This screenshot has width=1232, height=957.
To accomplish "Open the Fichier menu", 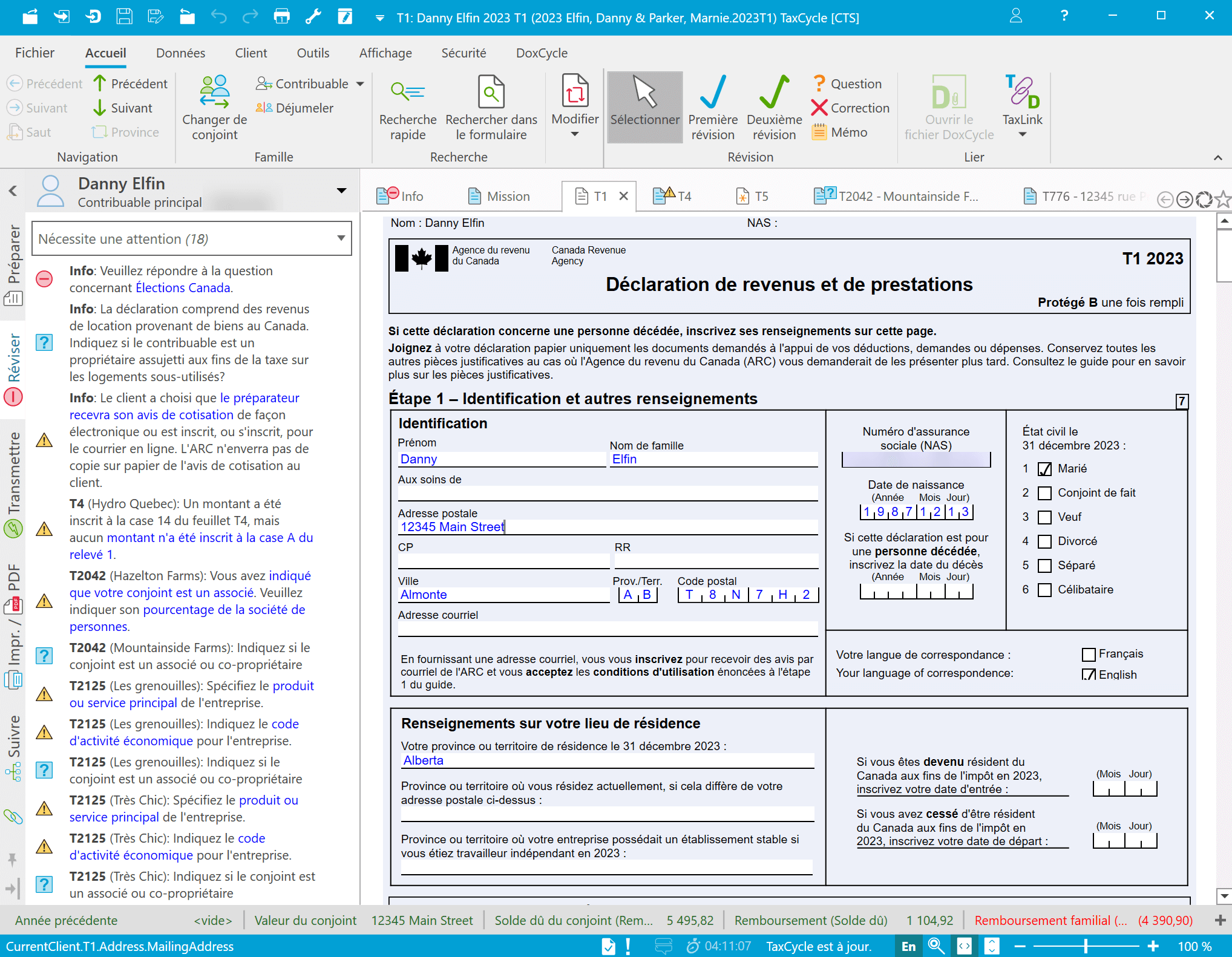I will [34, 53].
